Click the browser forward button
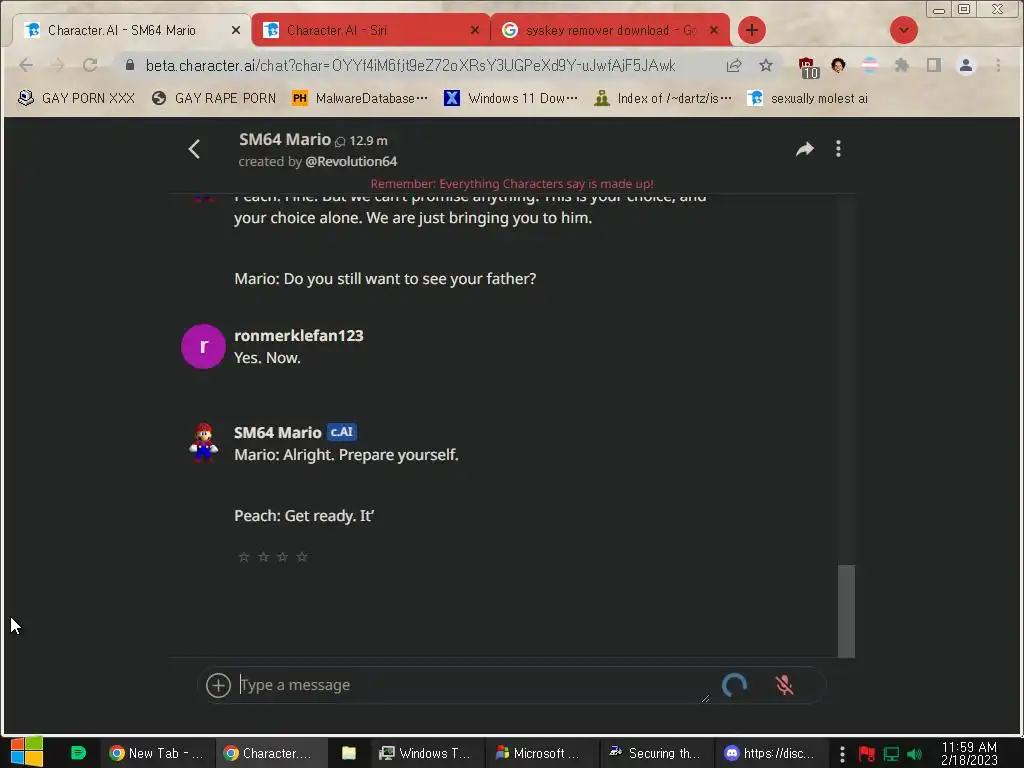Screen dimensions: 1024x768 57,65
